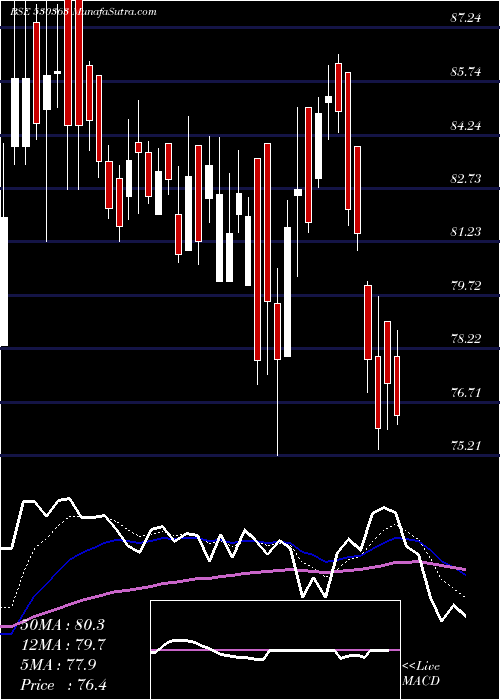This screenshot has width=500, height=700.
Task: Open the Live MACD inset chart
Action: (x=275, y=650)
